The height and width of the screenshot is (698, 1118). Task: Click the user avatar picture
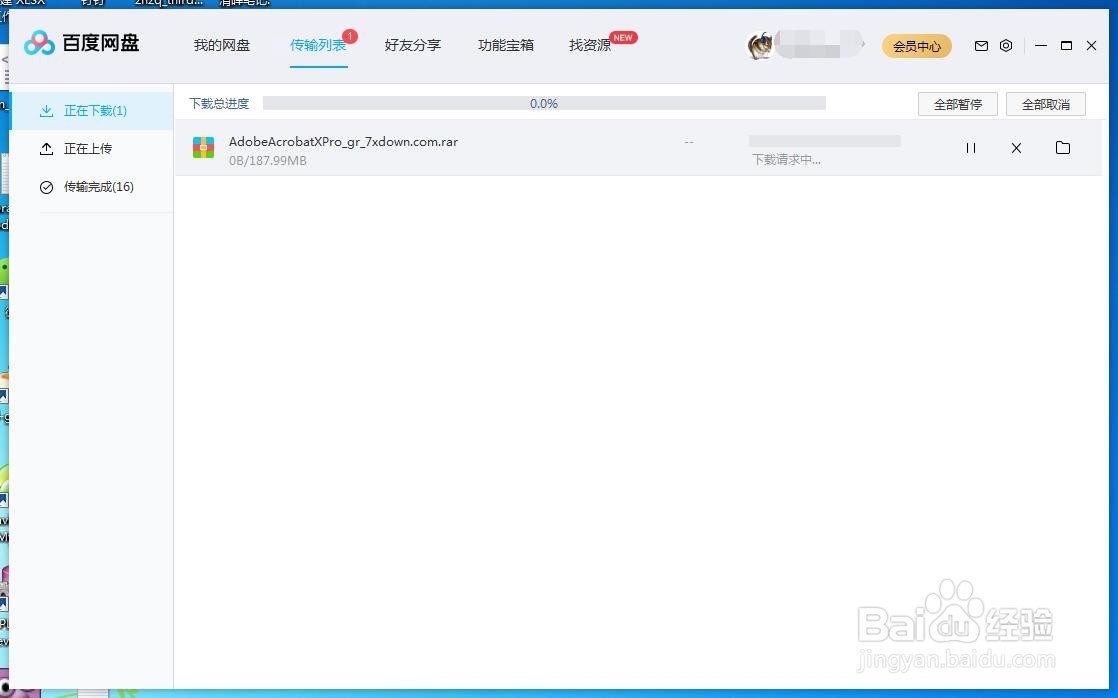pyautogui.click(x=761, y=45)
